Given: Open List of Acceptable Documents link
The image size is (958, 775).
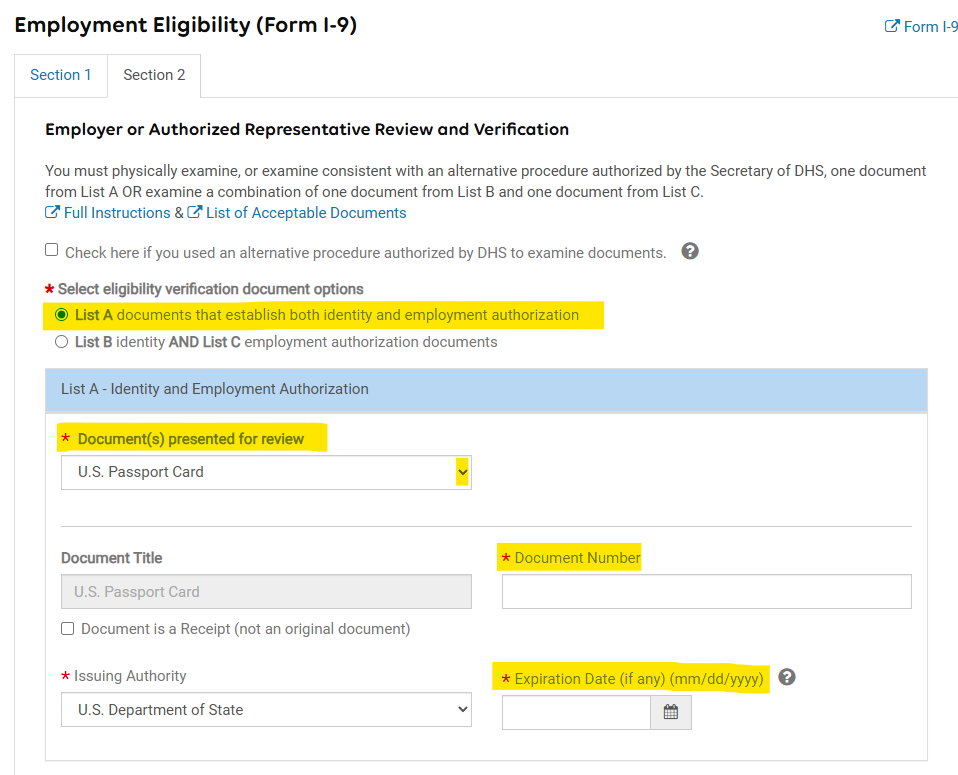Looking at the screenshot, I should click(x=305, y=213).
